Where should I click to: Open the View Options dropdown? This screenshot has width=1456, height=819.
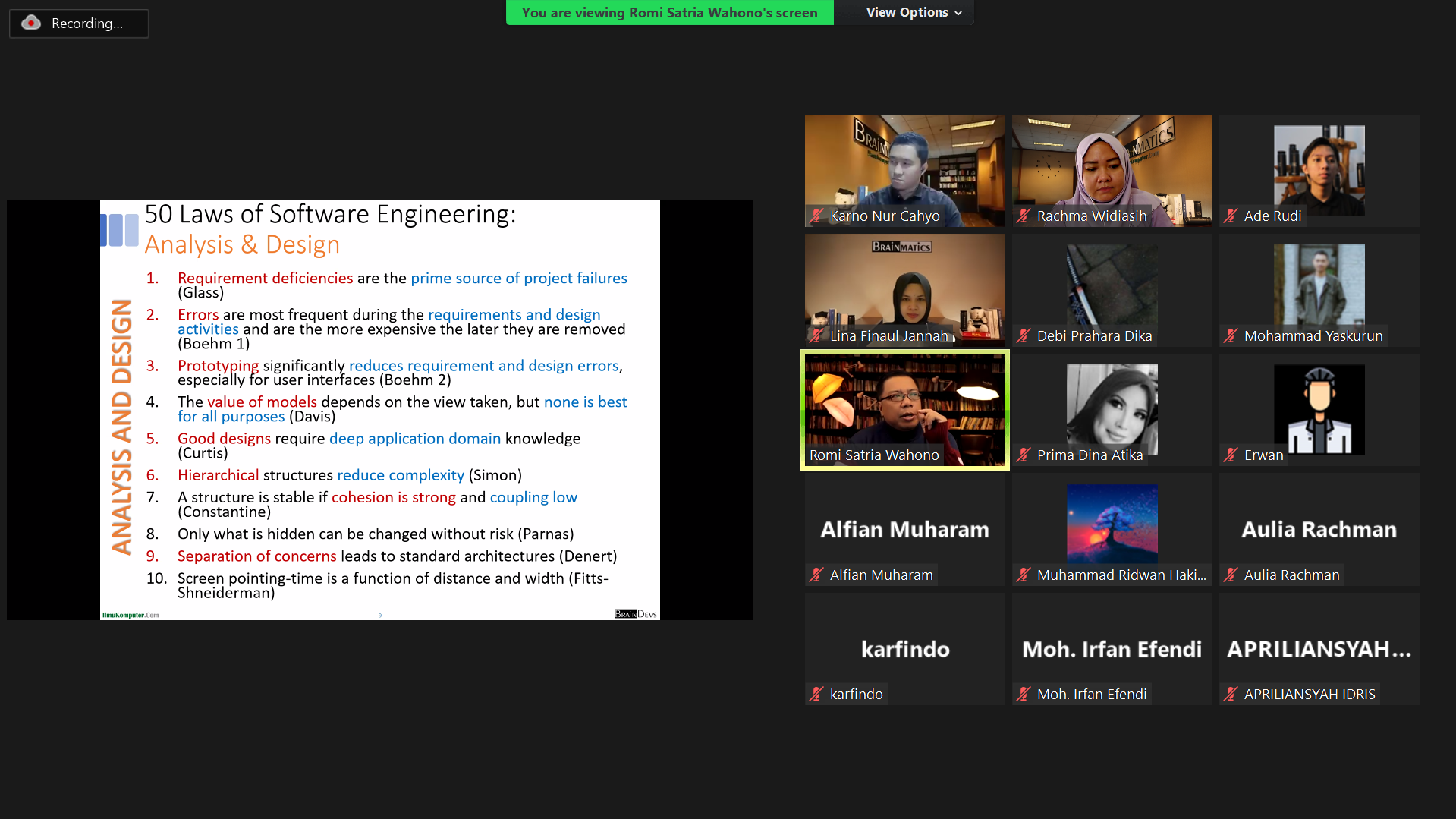tap(914, 12)
